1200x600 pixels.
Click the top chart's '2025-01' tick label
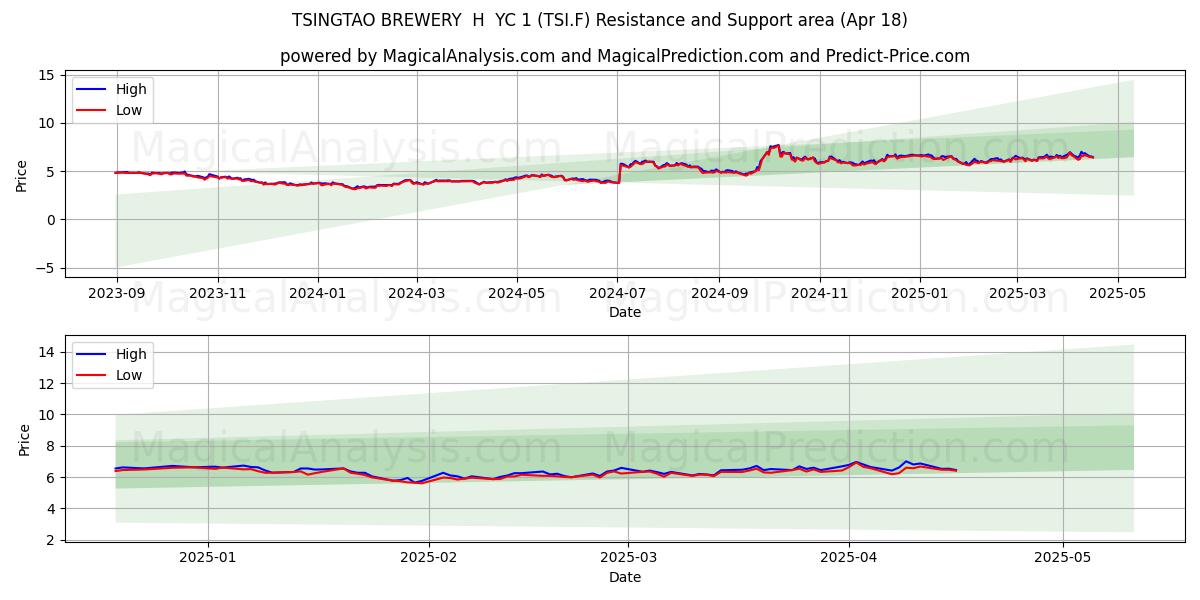click(x=919, y=293)
